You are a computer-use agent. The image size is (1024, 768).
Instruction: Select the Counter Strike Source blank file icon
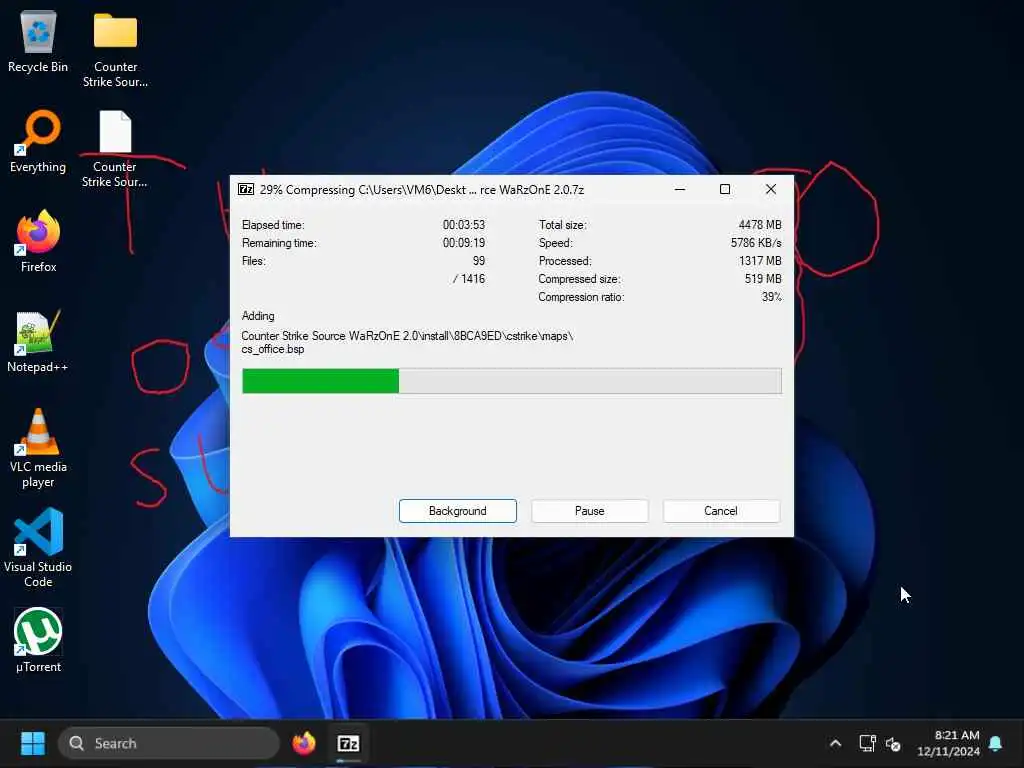point(115,150)
